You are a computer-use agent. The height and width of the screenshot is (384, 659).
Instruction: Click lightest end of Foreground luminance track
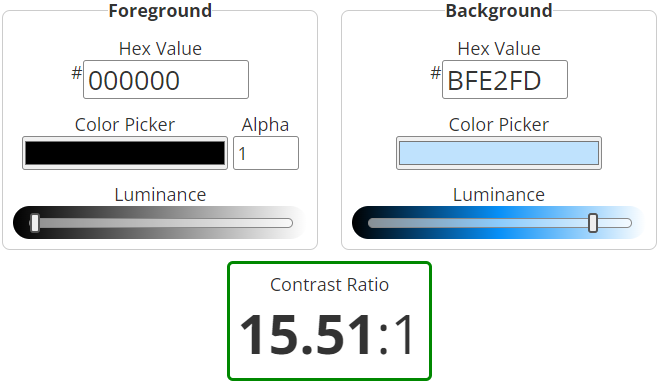(288, 223)
